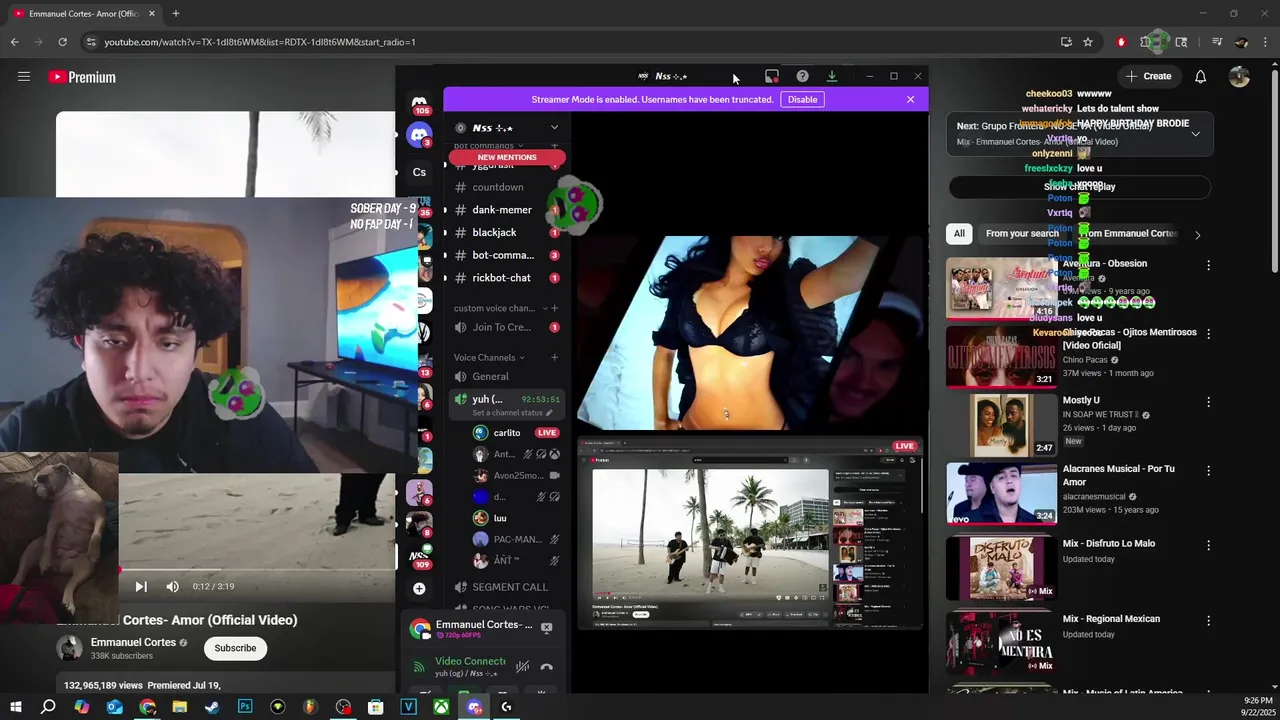Open a new Chrome tab

coord(175,14)
